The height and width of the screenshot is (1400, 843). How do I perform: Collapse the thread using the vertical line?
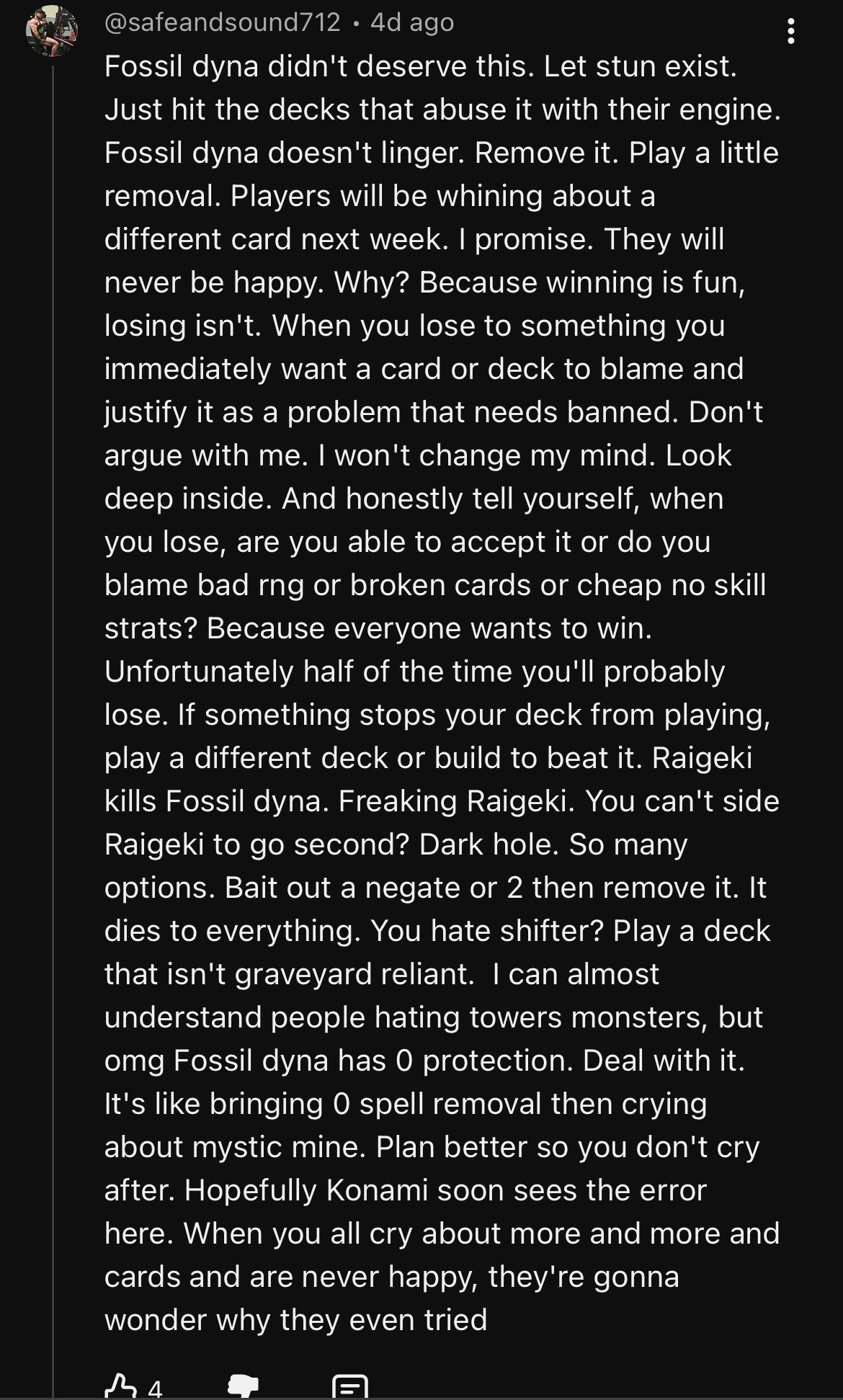[x=53, y=721]
